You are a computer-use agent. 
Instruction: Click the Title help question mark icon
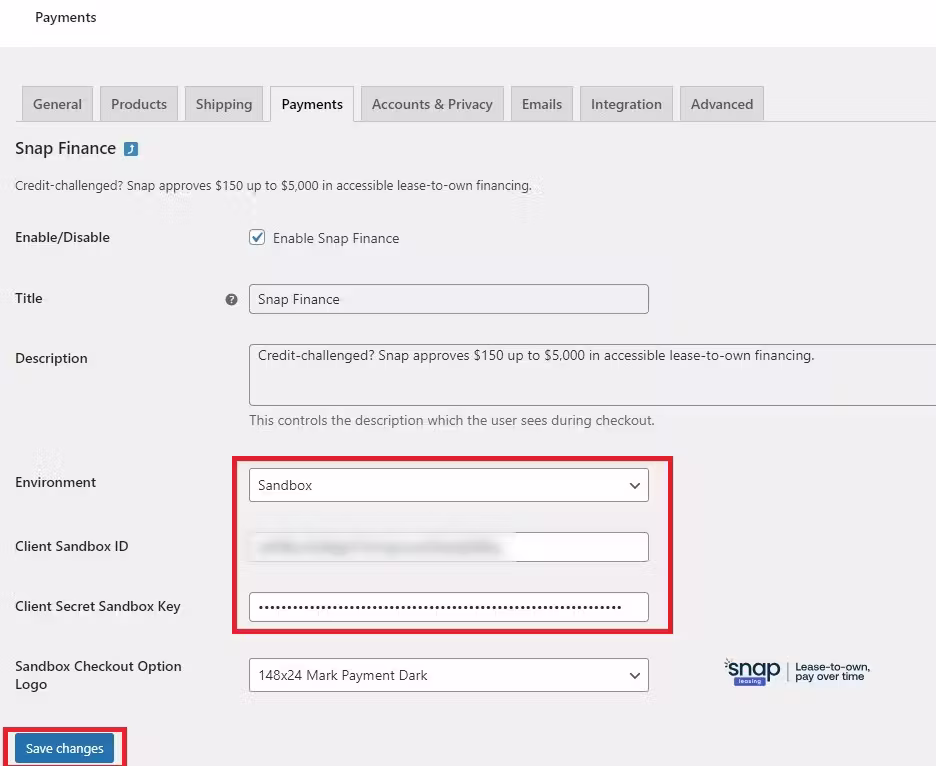(232, 300)
